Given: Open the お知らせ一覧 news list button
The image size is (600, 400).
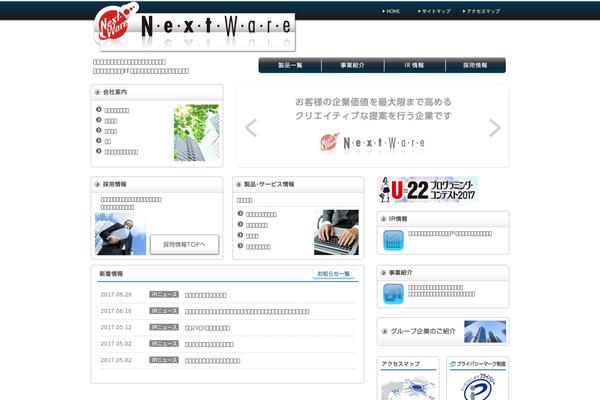Looking at the screenshot, I should point(334,274).
